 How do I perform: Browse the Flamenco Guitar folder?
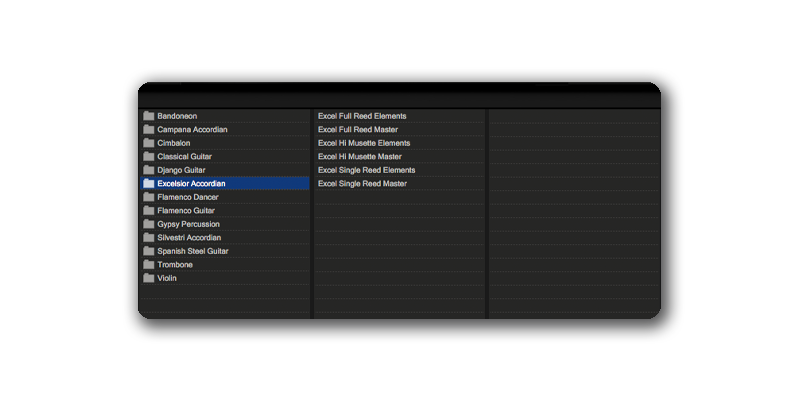point(185,211)
